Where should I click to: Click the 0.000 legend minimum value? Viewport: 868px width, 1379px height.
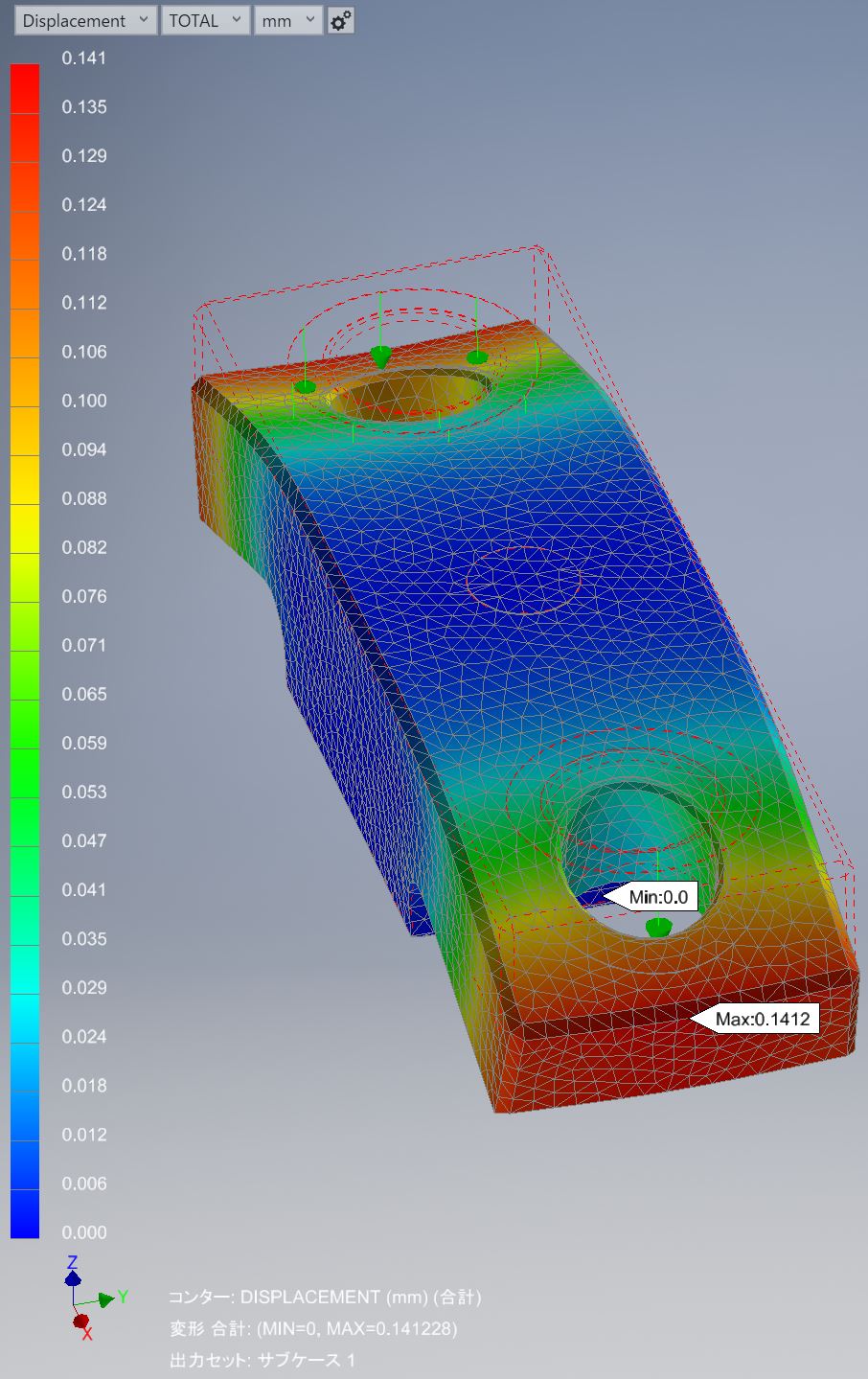point(84,1232)
